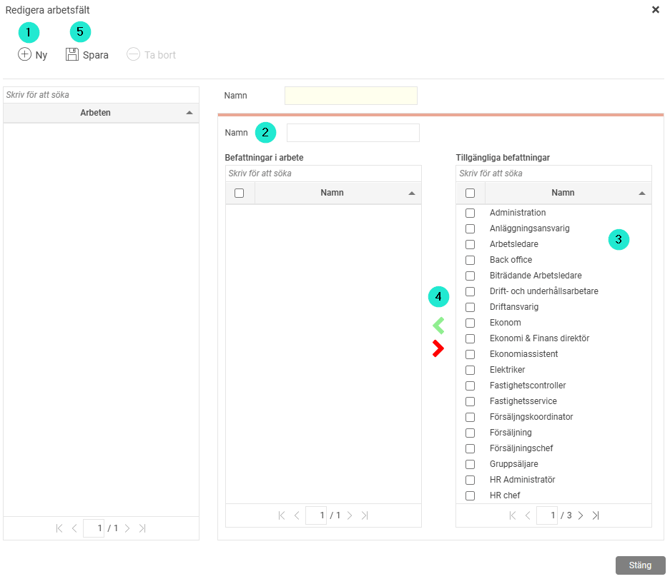The image size is (670, 579).
Task: Jump to last page in Tillgängliga befattningar
Action: coord(596,515)
